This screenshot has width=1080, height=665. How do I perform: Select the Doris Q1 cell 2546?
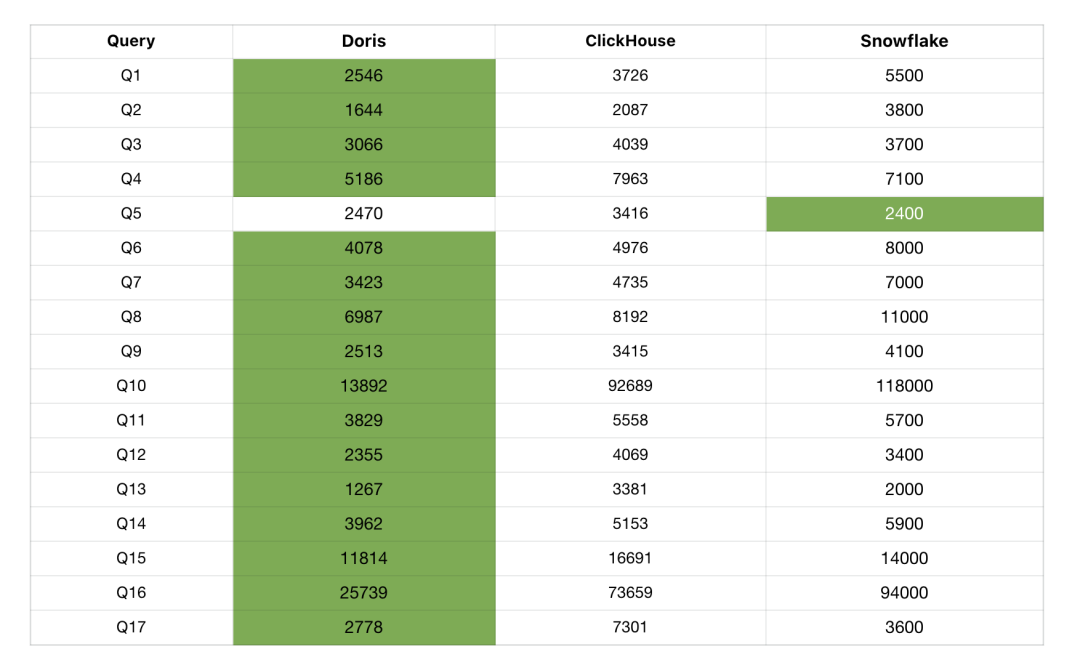point(364,75)
